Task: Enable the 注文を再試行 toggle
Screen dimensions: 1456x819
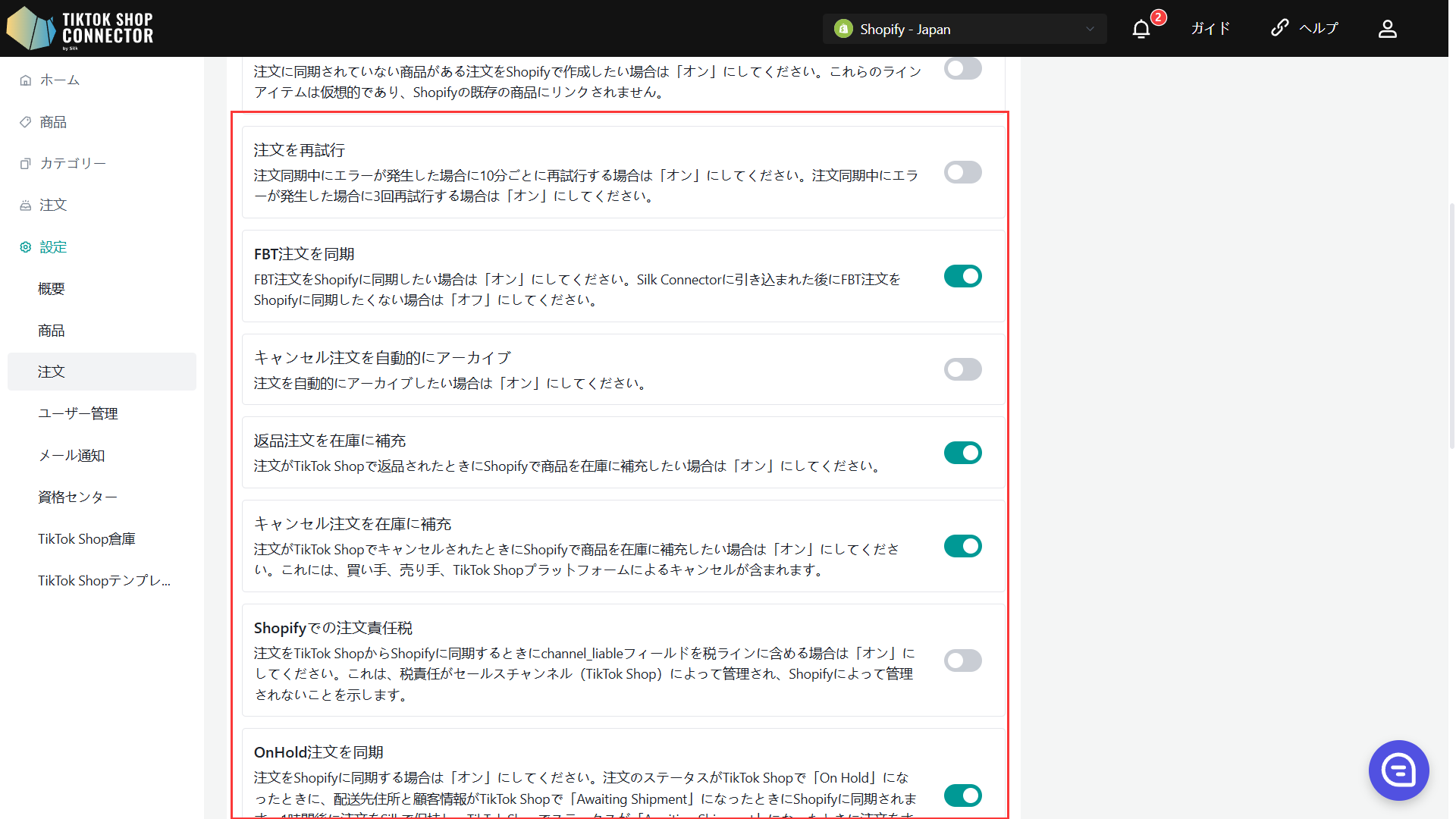Action: pos(962,172)
